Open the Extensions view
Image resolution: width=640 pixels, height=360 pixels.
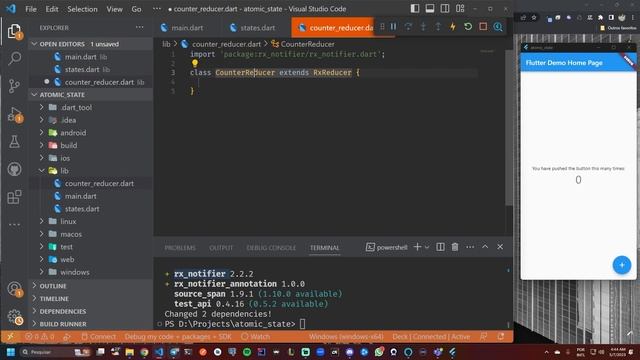click(14, 197)
